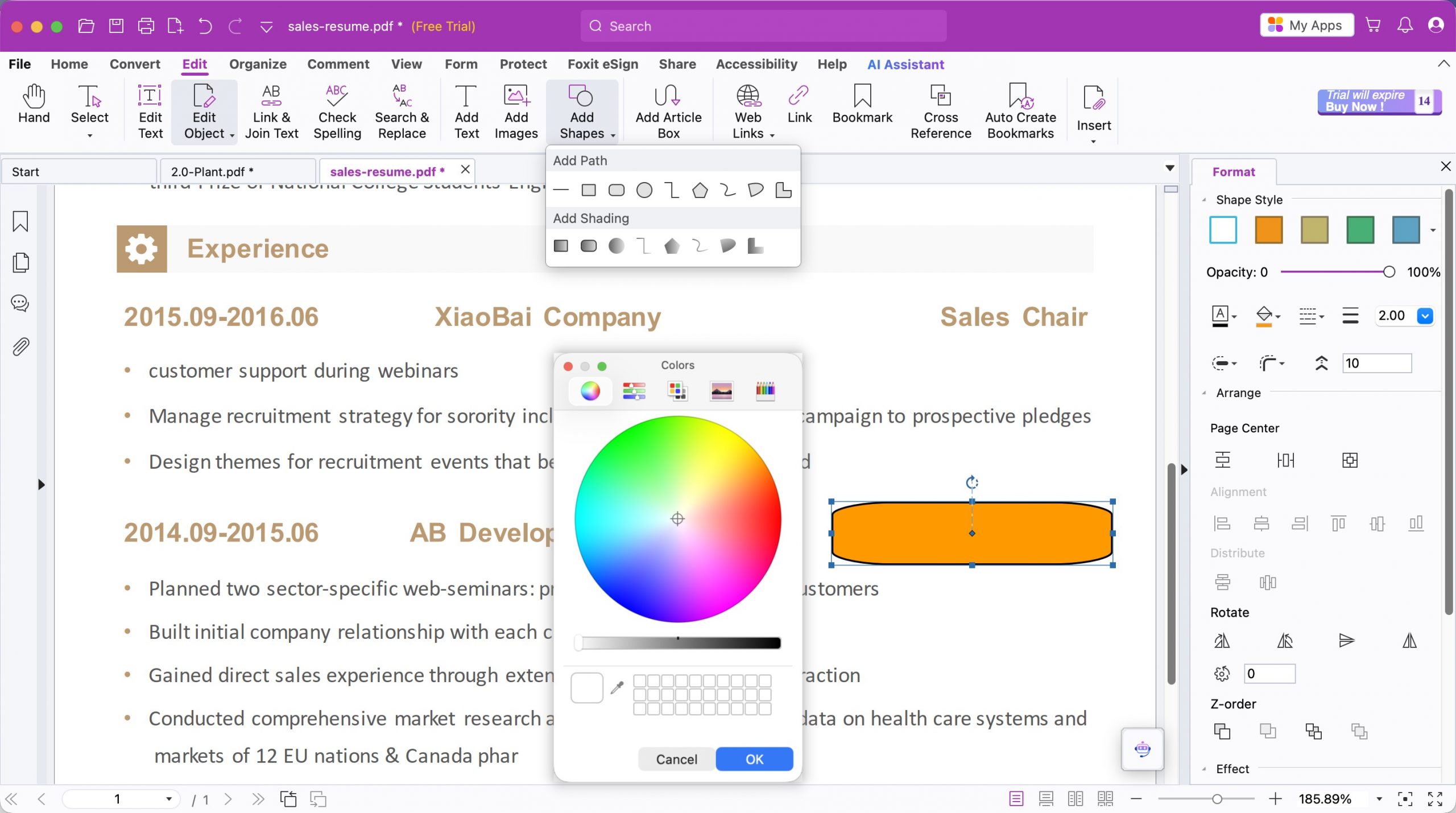The height and width of the screenshot is (813, 1456).
Task: Choose the Add Images tool
Action: 516,112
